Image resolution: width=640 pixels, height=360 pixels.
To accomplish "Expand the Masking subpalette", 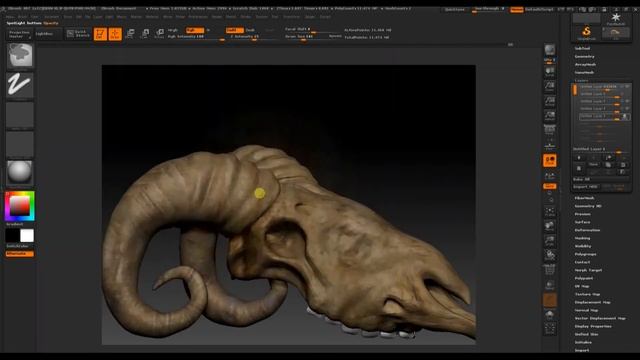I will pos(582,238).
